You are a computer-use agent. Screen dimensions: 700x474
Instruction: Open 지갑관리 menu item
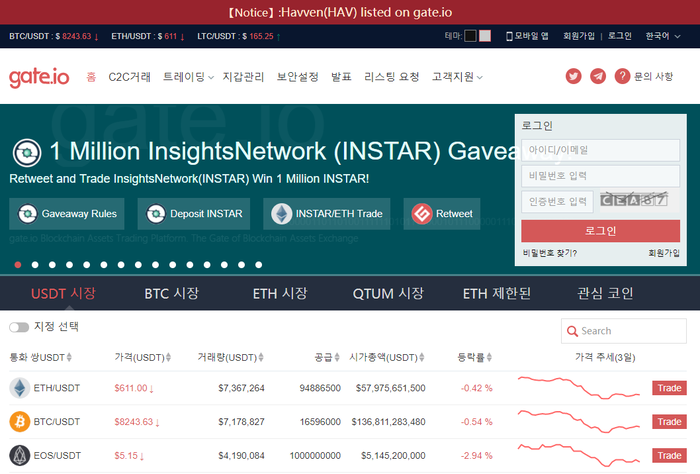tap(243, 77)
